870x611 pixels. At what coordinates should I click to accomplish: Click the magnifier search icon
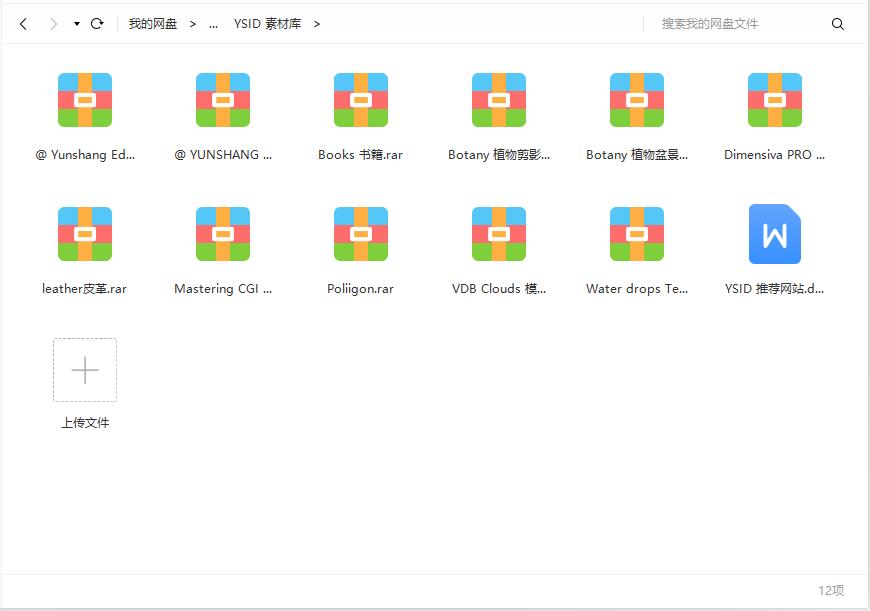point(838,24)
